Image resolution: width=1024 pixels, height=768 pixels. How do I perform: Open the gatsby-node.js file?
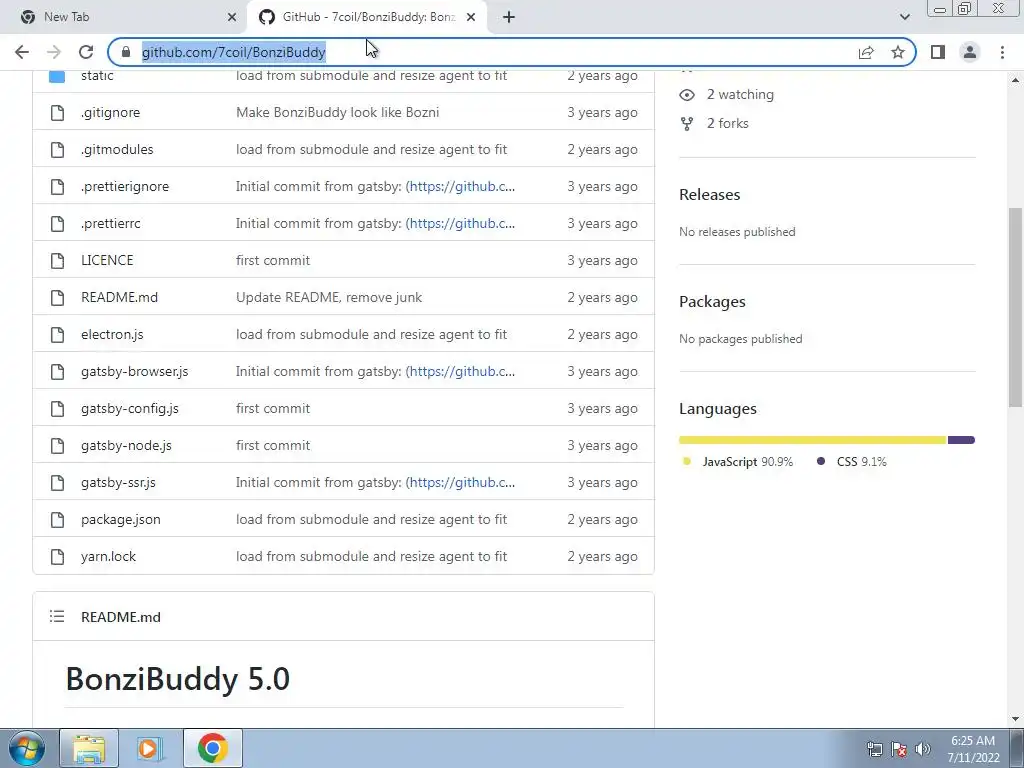pyautogui.click(x=126, y=445)
